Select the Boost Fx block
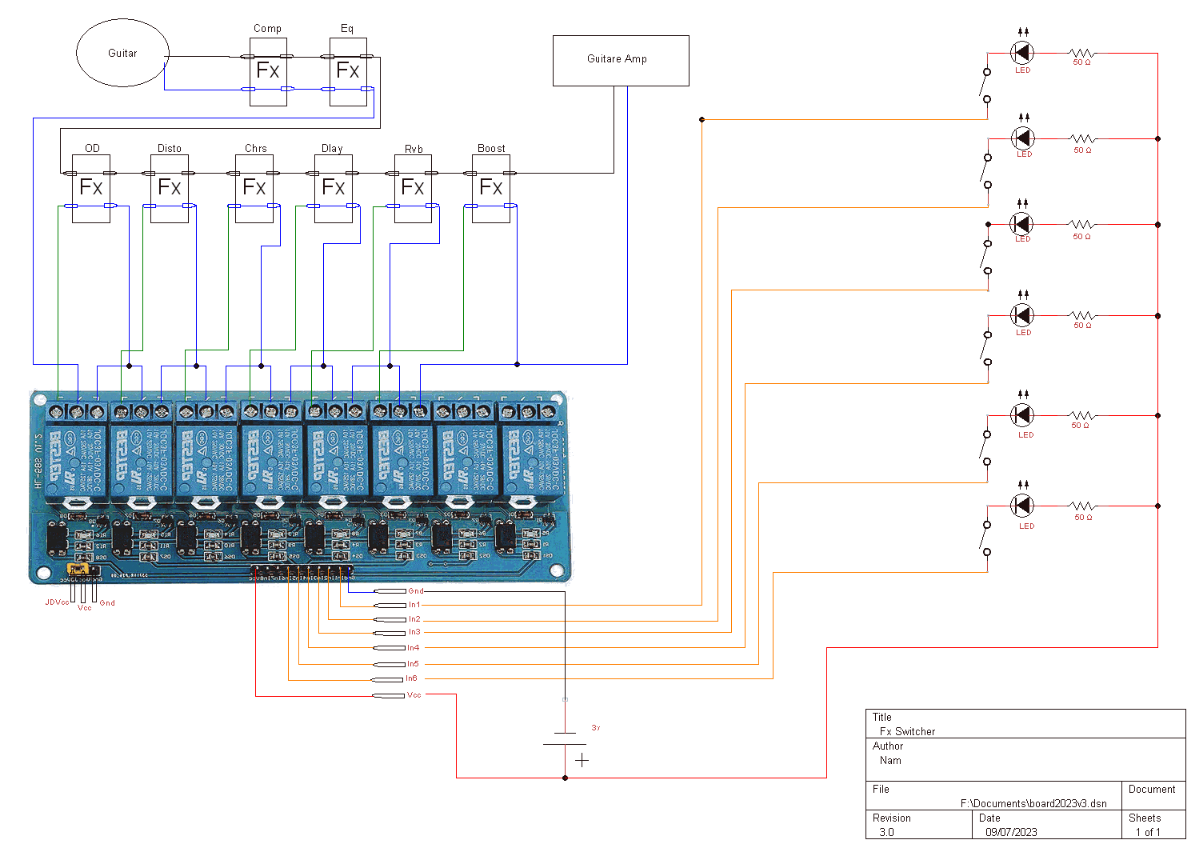The height and width of the screenshot is (848, 1195). (491, 189)
